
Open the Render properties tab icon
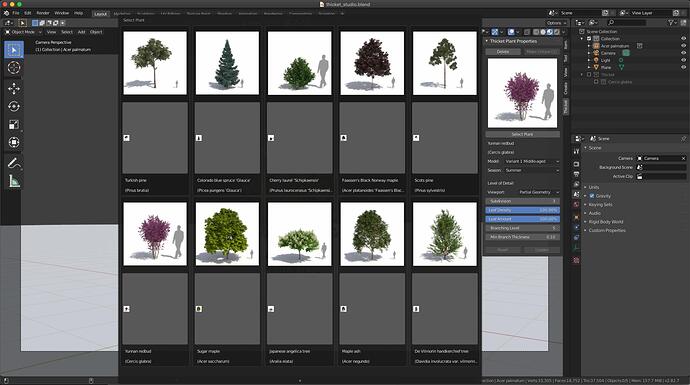[x=576, y=164]
